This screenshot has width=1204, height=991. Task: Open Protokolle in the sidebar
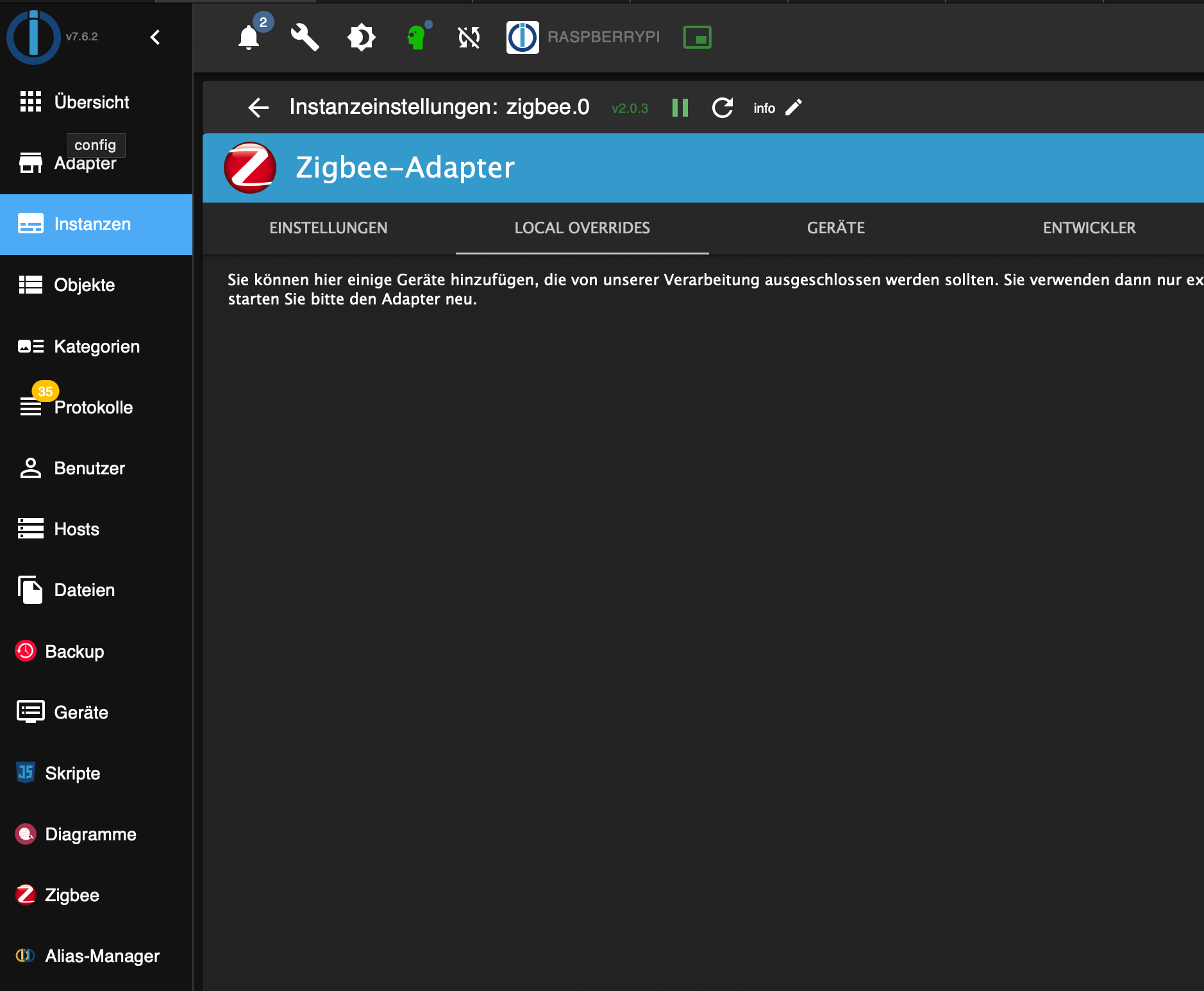93,408
